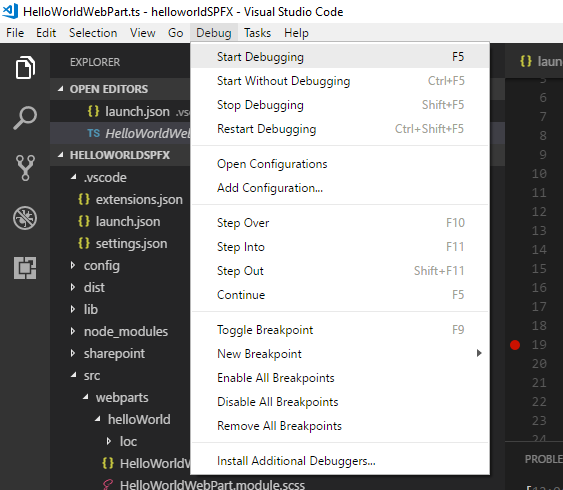This screenshot has height=490, width=563.
Task: Click the JSON icon next to settings.json
Action: [x=84, y=243]
